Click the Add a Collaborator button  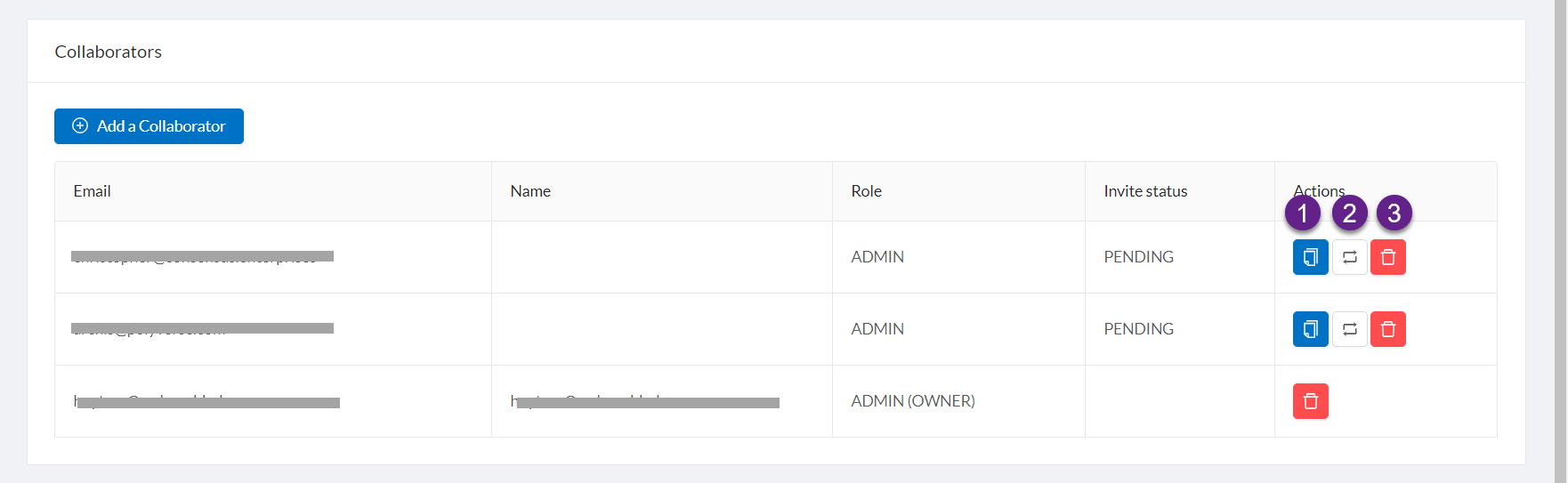[149, 126]
